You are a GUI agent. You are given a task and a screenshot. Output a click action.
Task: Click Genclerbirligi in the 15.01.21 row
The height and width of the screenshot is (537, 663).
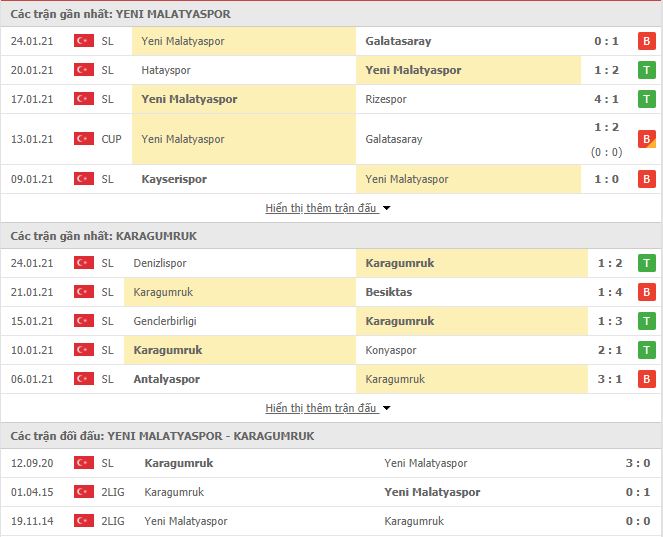(x=165, y=321)
